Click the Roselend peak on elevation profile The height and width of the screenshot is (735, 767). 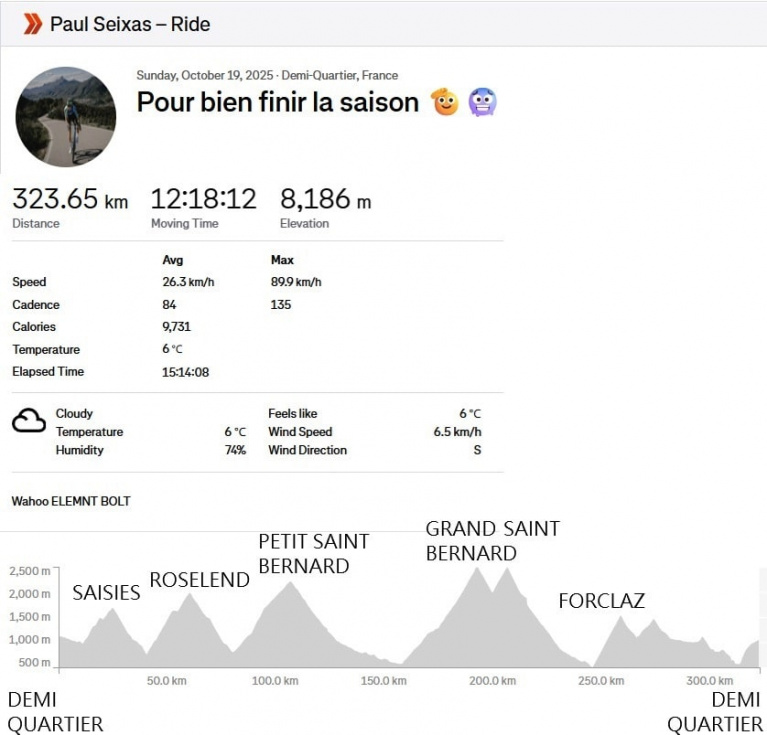(x=190, y=594)
